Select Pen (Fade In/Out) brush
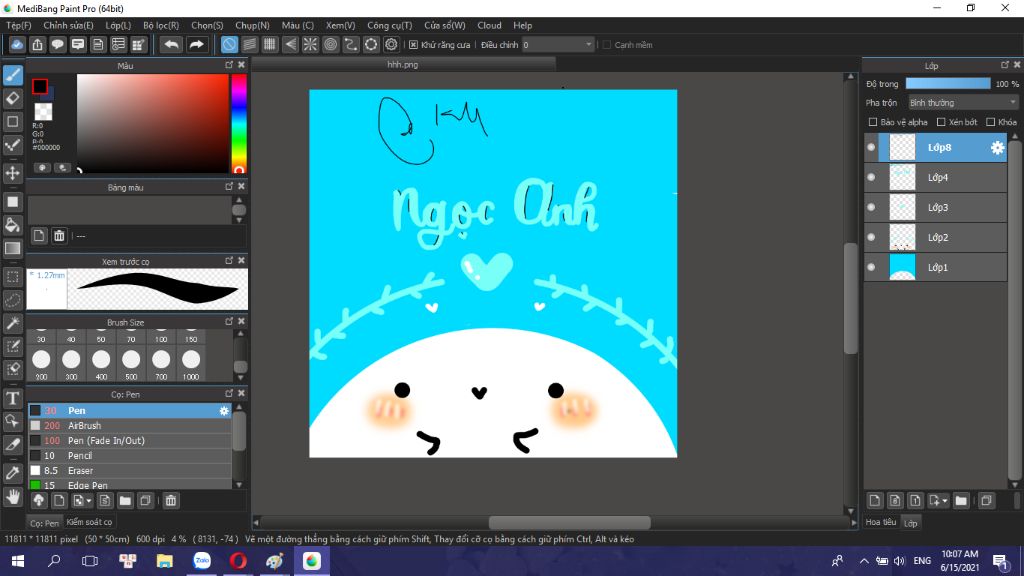This screenshot has height=576, width=1024. 129,441
